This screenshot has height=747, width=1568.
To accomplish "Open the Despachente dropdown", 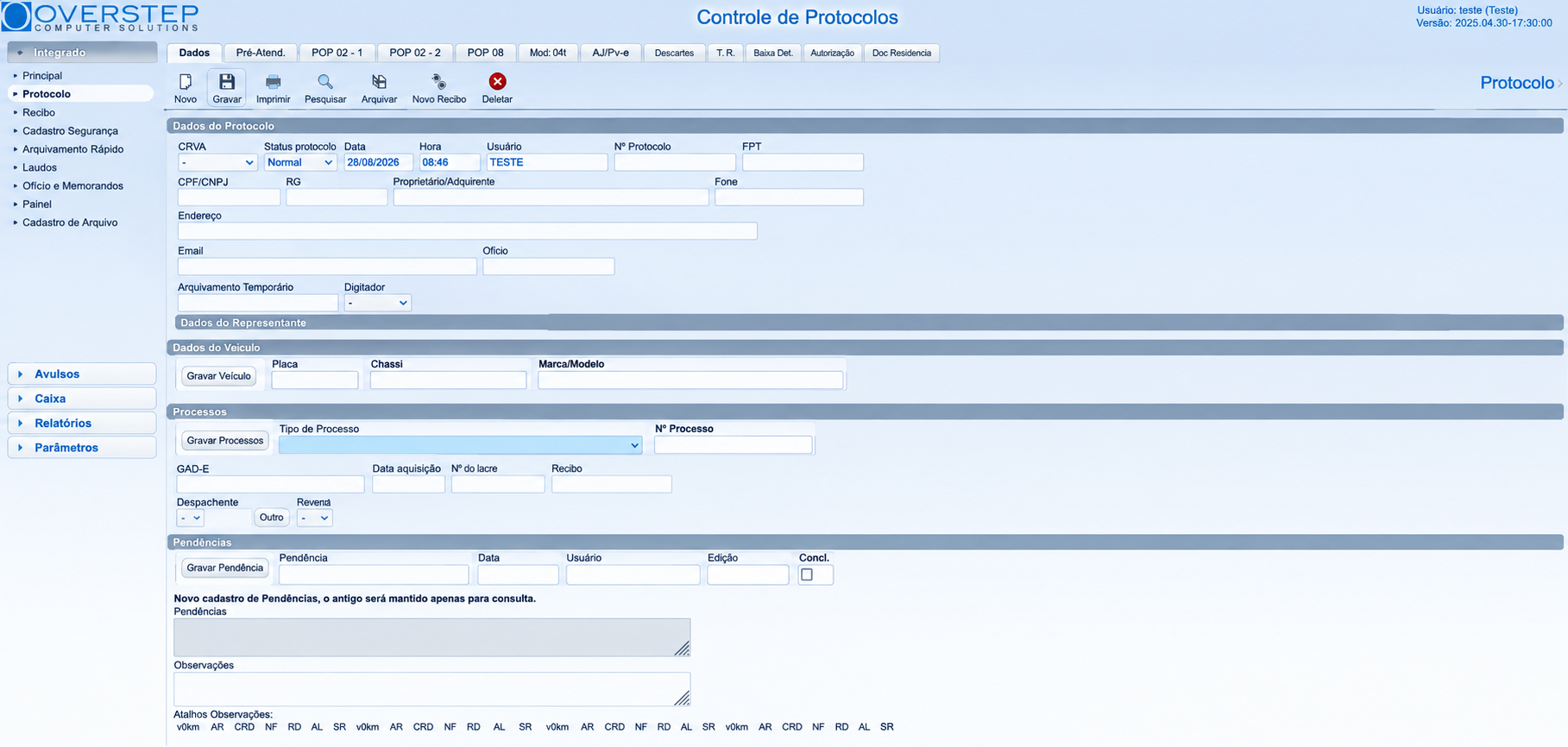I will click(190, 518).
